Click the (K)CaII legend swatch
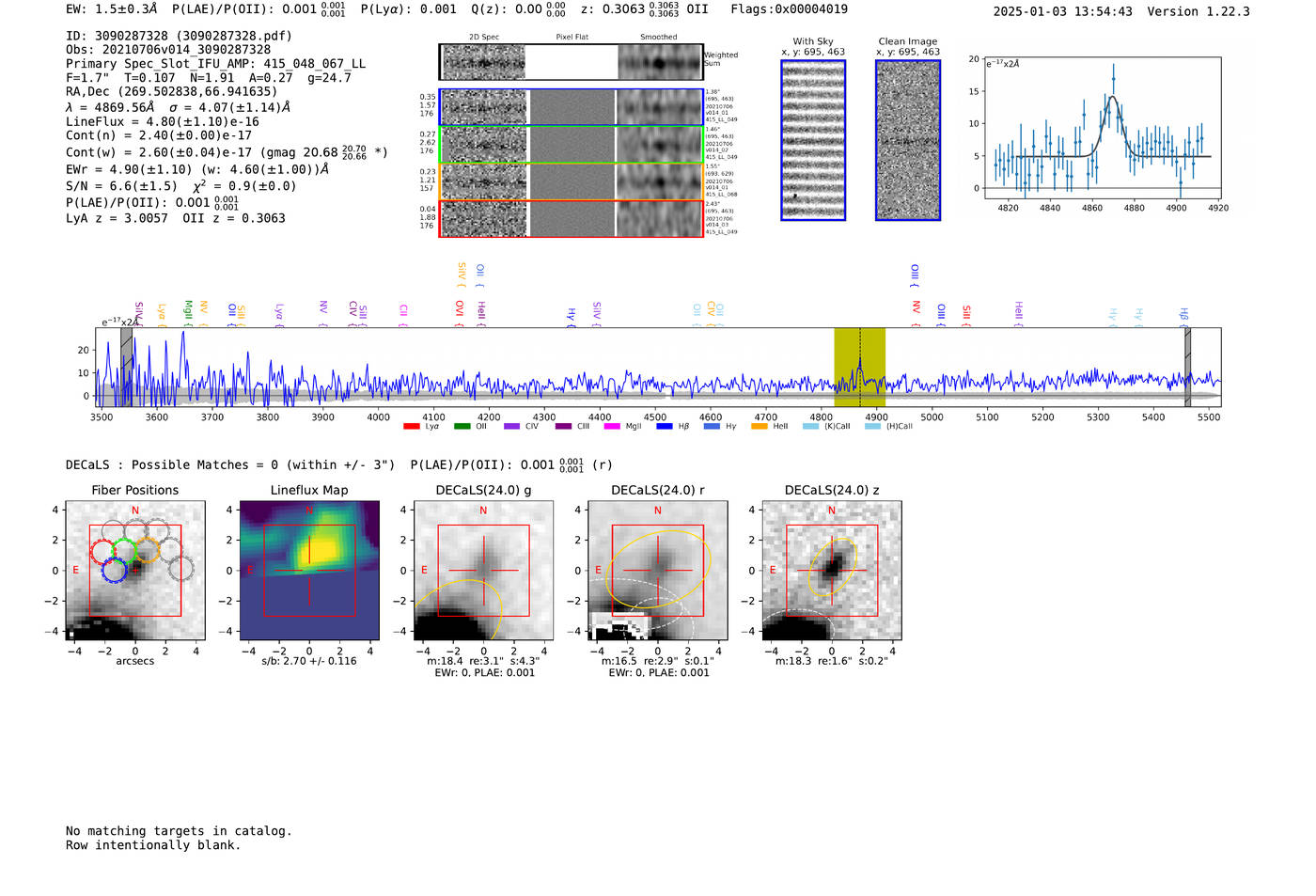Screen dimensions: 1316x896 tap(810, 427)
